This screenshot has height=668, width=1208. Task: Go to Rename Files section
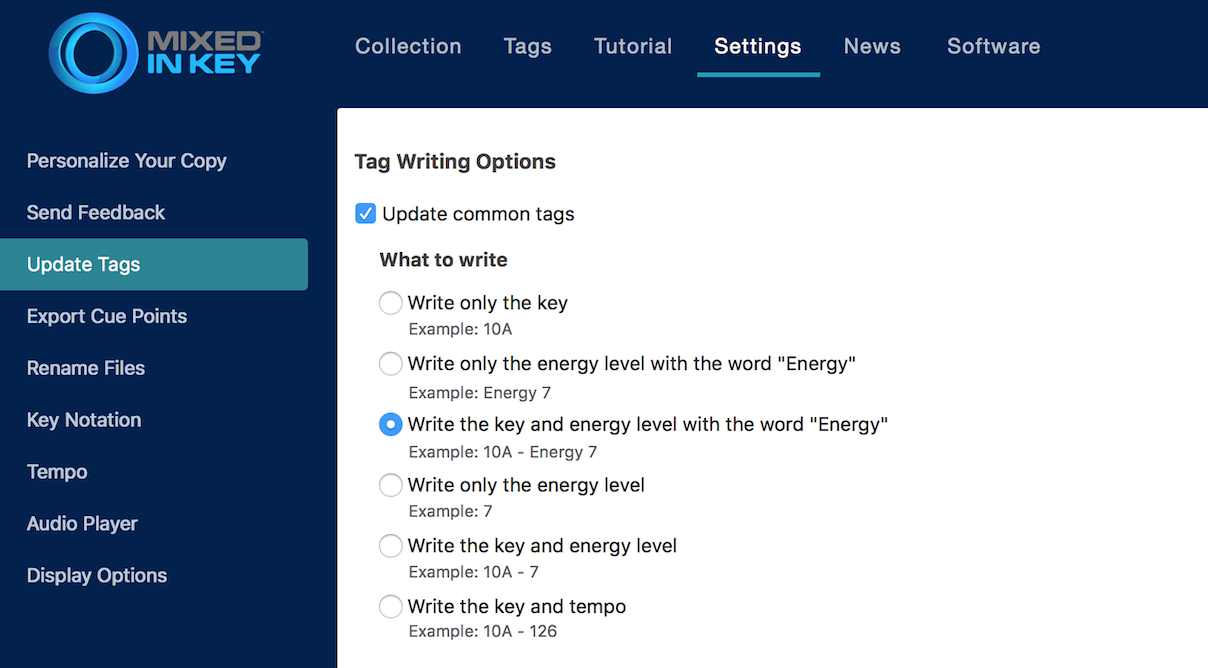pos(86,368)
